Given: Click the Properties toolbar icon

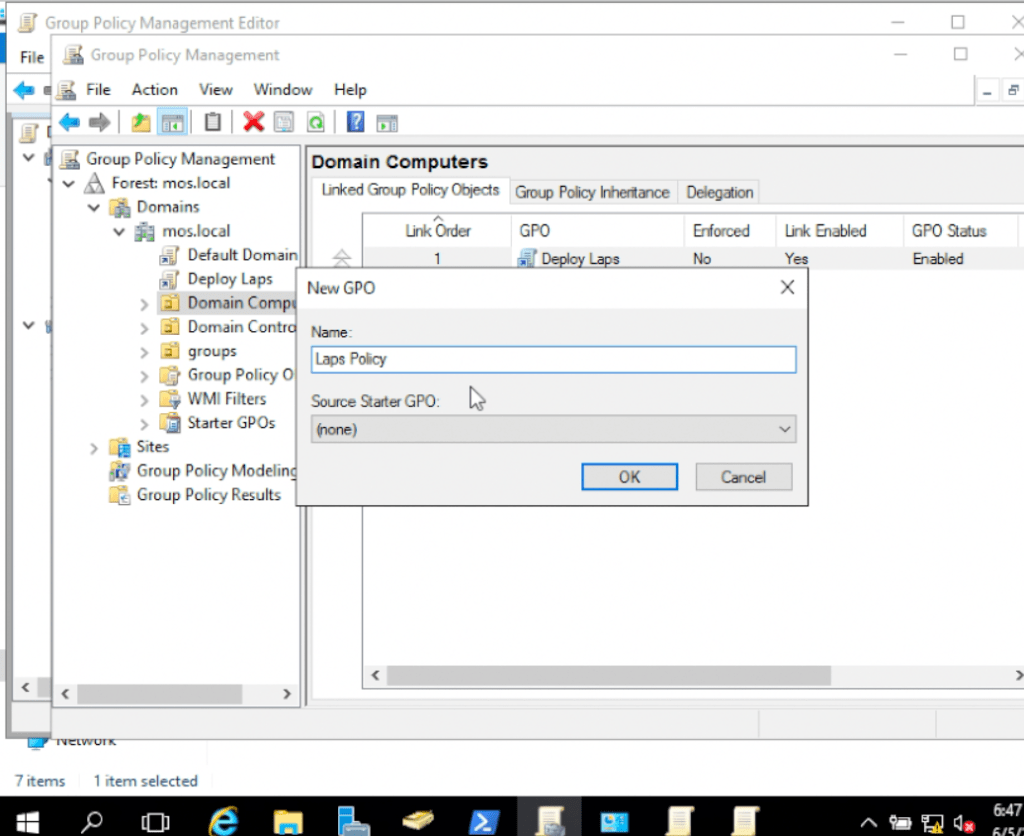Looking at the screenshot, I should tap(285, 122).
